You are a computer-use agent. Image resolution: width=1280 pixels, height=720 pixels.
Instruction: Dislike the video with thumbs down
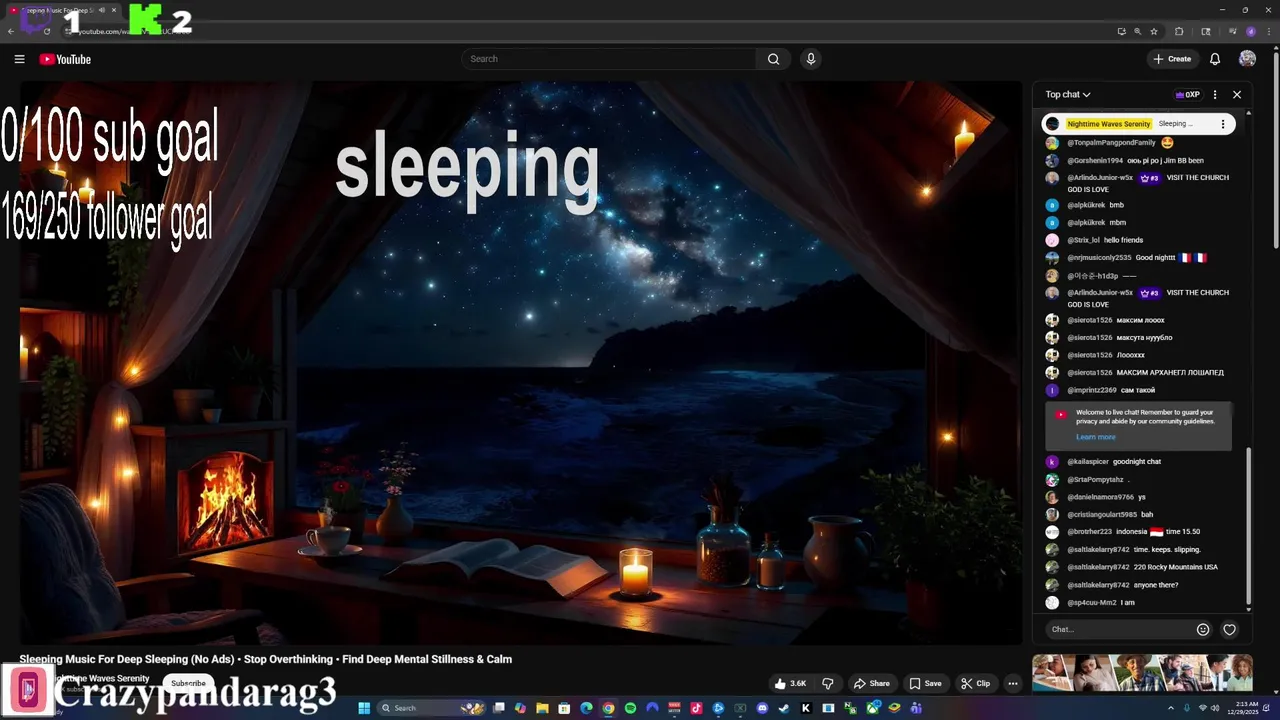point(827,683)
